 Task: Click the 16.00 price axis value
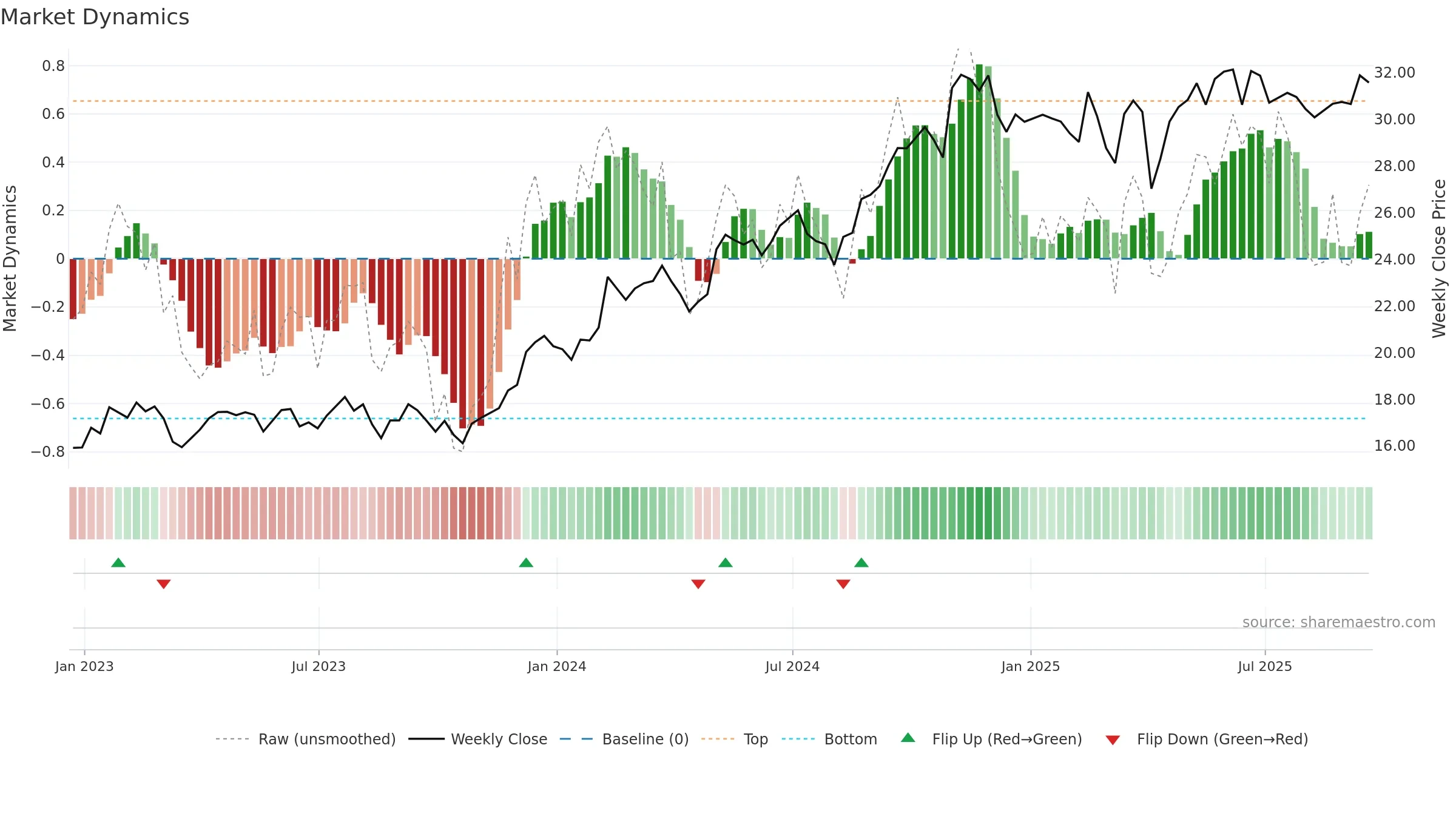click(1395, 445)
